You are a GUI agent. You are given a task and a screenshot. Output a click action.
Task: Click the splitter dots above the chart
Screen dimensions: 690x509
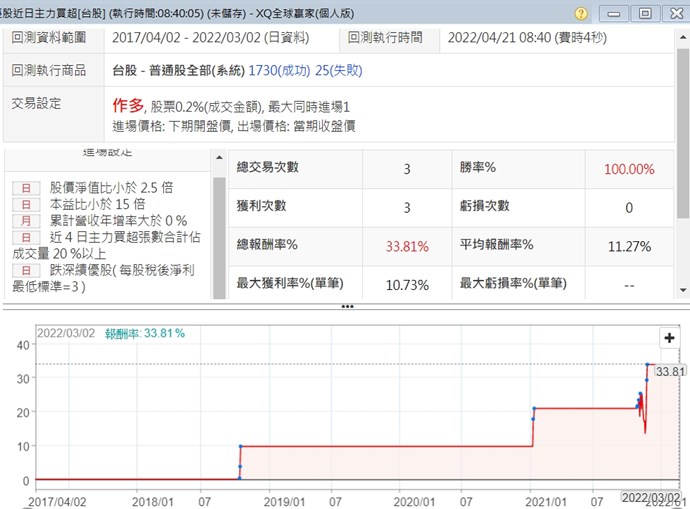347,306
